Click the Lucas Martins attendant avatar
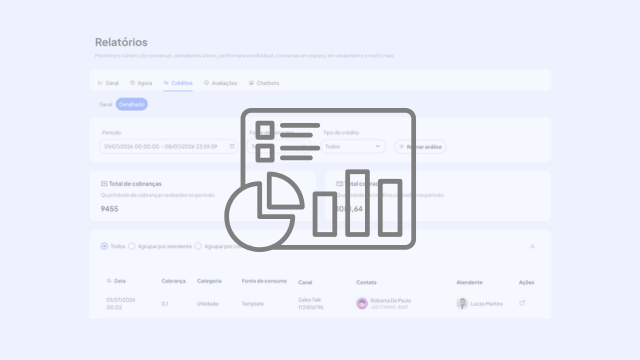The image size is (640, 360). pos(462,303)
